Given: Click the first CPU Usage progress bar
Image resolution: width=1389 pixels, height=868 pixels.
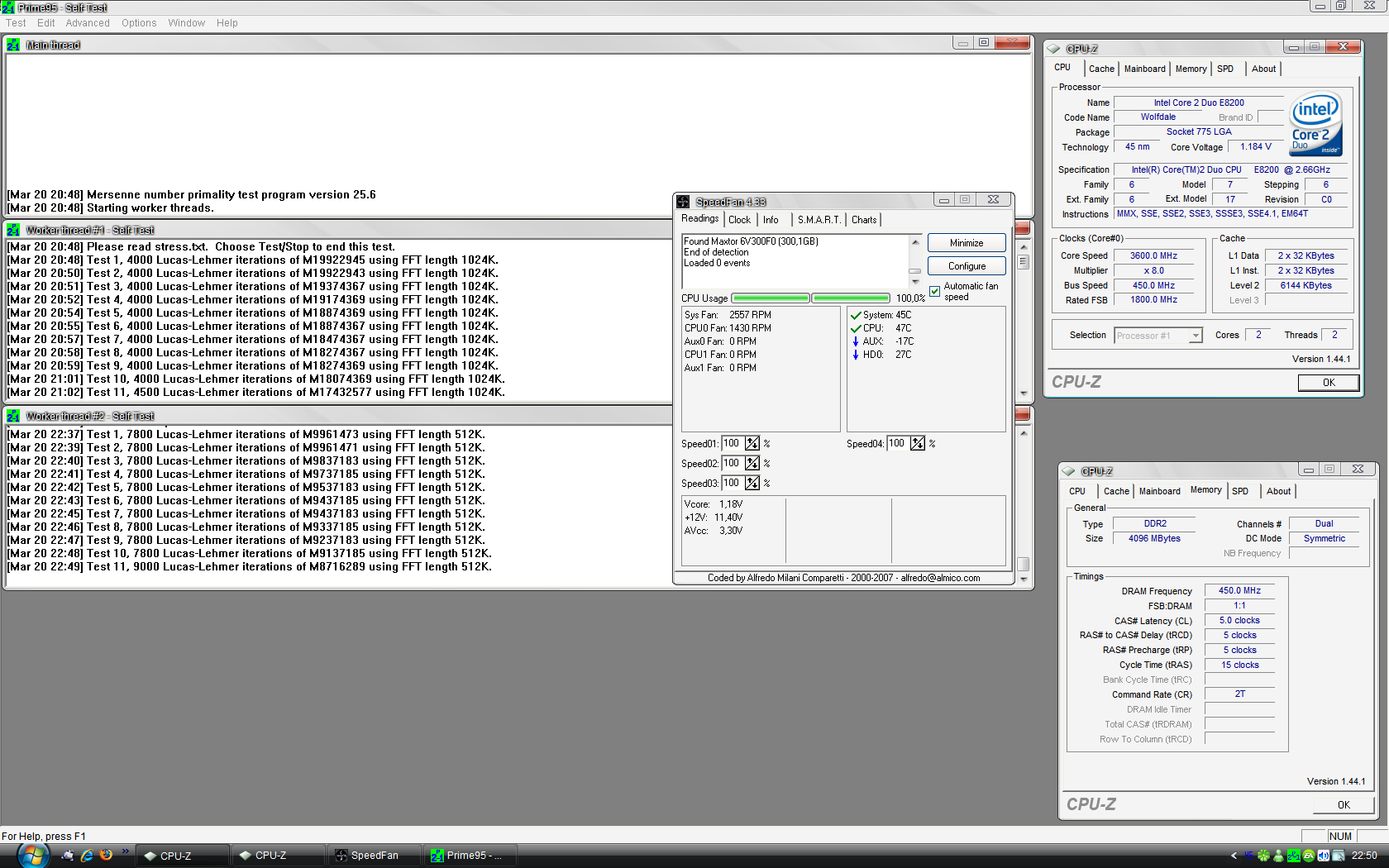Looking at the screenshot, I should tap(771, 298).
